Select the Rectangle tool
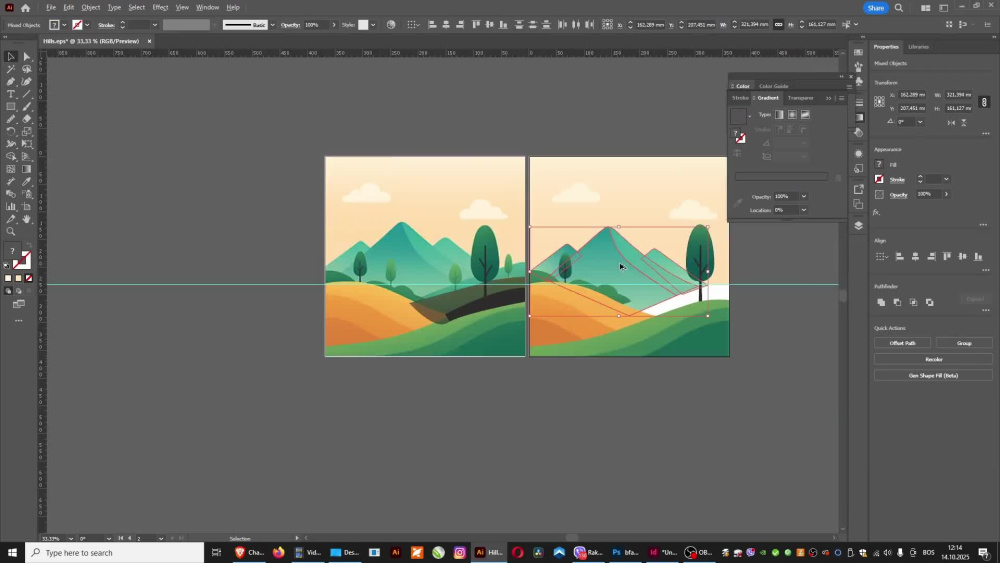Image resolution: width=1000 pixels, height=563 pixels. [11, 106]
